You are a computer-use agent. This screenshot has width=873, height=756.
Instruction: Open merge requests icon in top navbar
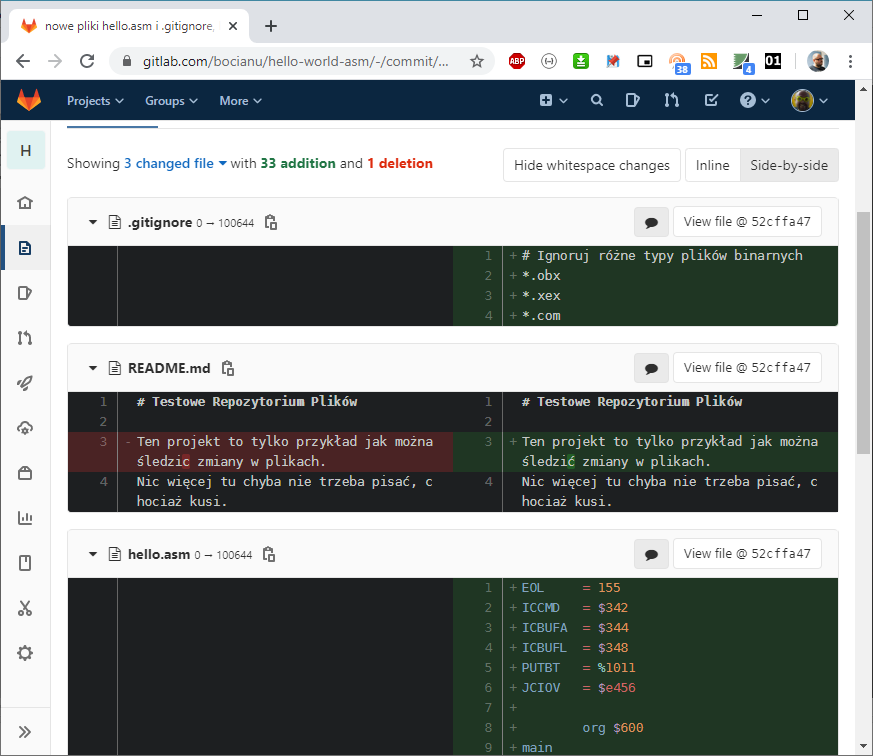672,100
